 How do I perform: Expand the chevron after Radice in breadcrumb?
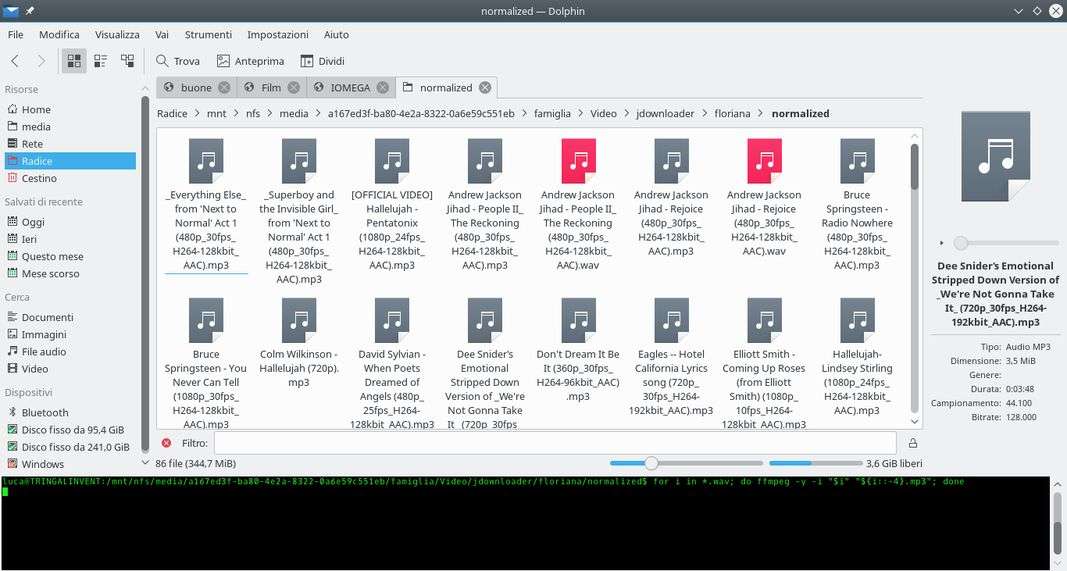tap(197, 114)
